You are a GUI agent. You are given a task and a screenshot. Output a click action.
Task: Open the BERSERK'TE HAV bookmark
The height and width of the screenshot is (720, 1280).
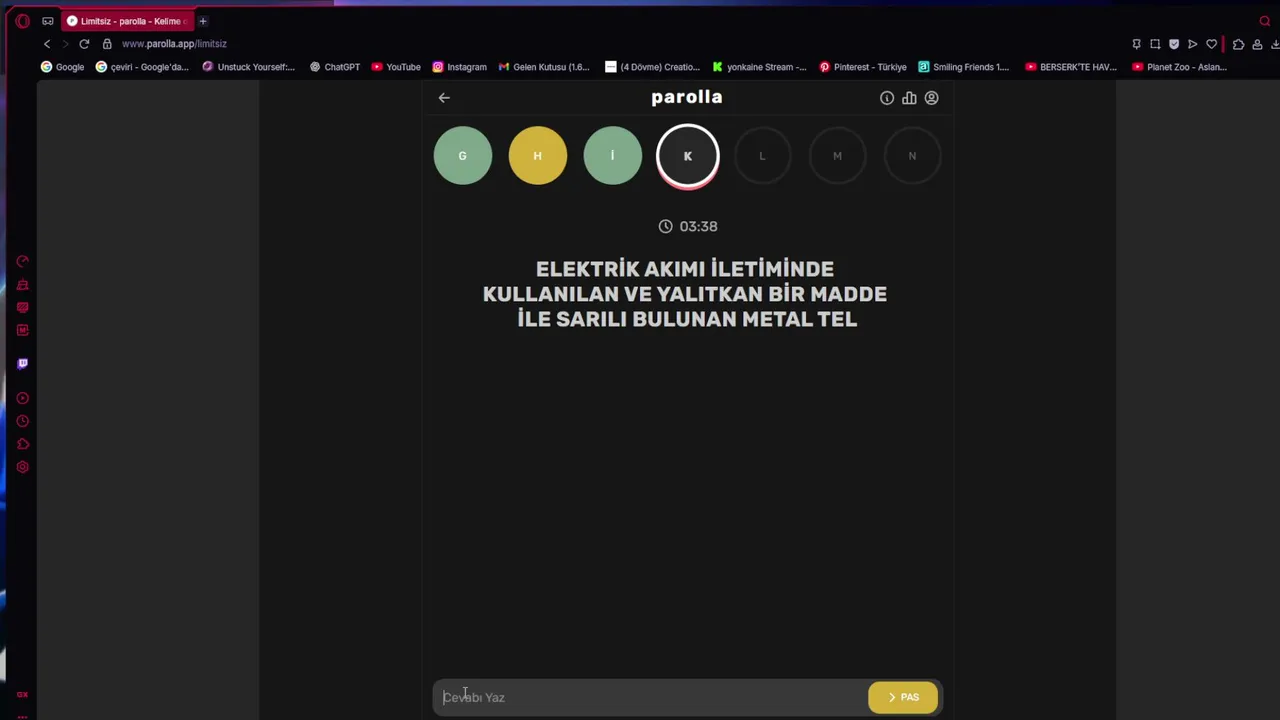1071,67
